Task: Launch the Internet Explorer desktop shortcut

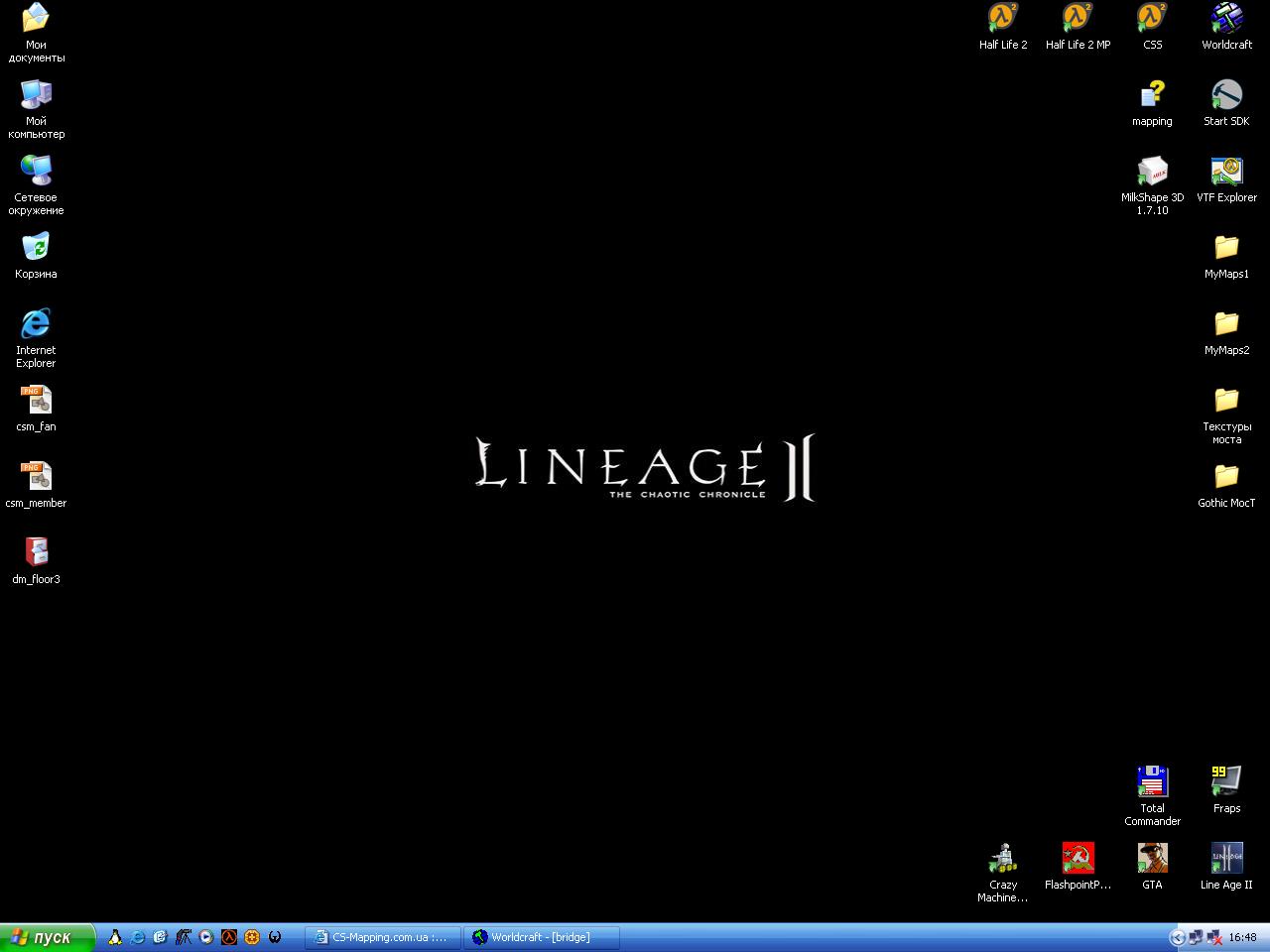Action: [x=36, y=337]
